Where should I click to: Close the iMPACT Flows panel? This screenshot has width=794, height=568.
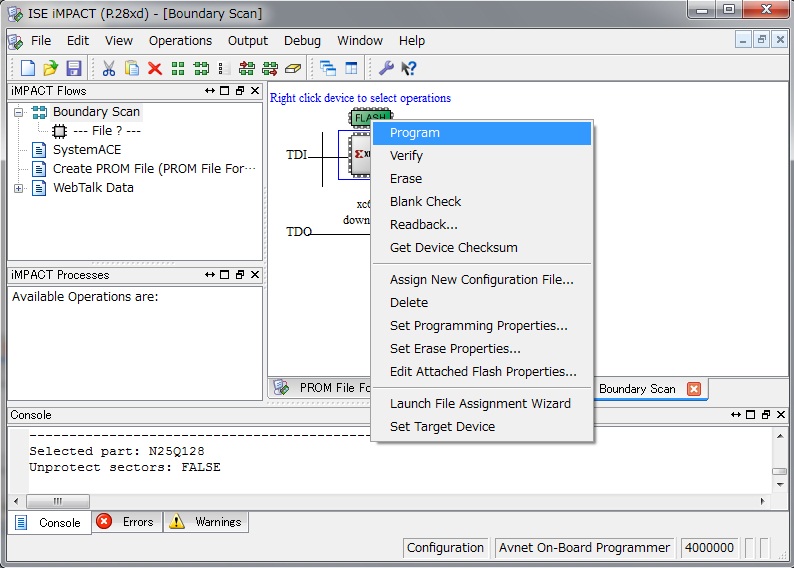click(255, 91)
